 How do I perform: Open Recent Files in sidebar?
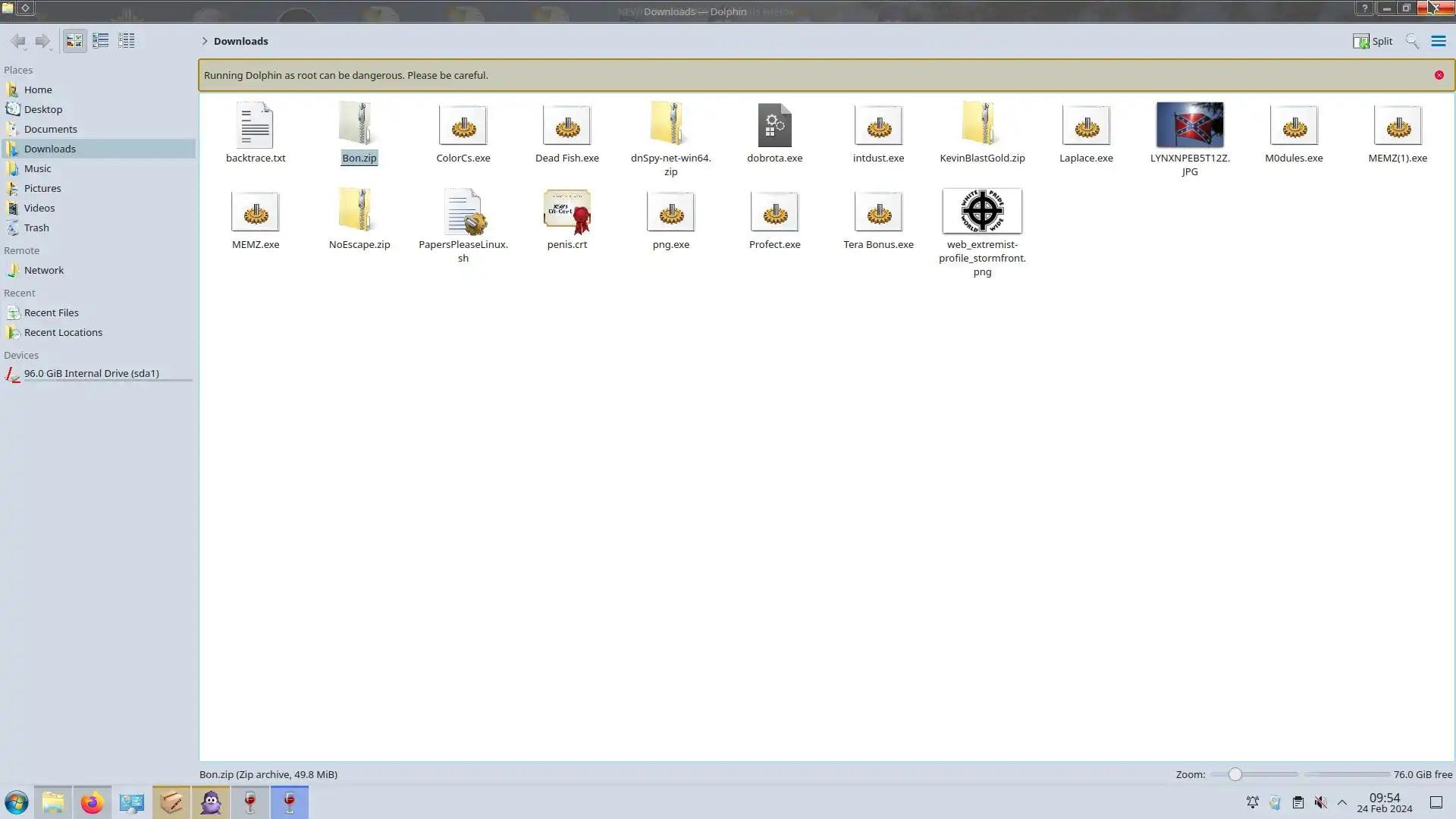[51, 312]
